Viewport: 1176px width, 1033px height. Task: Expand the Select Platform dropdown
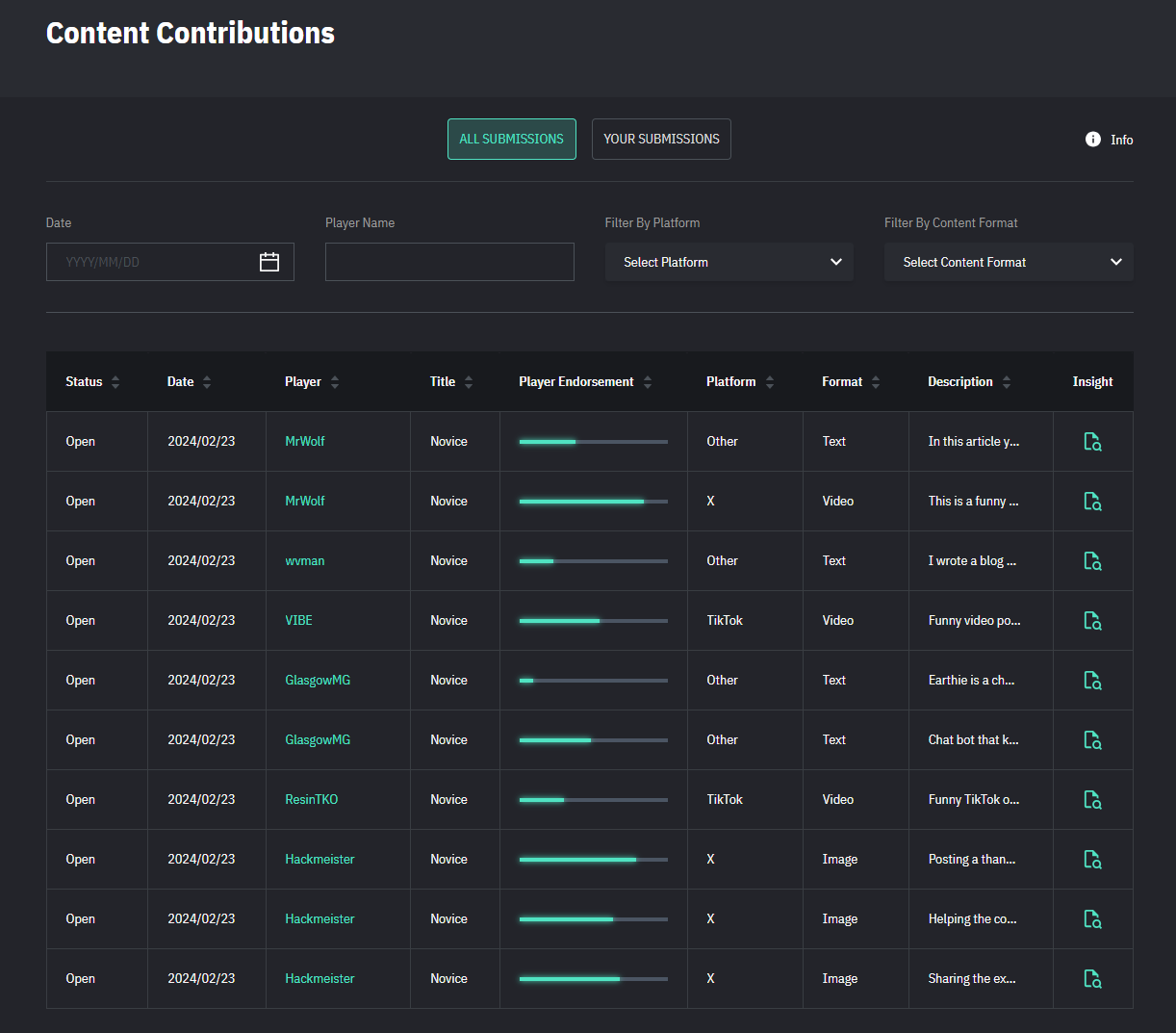(x=729, y=262)
